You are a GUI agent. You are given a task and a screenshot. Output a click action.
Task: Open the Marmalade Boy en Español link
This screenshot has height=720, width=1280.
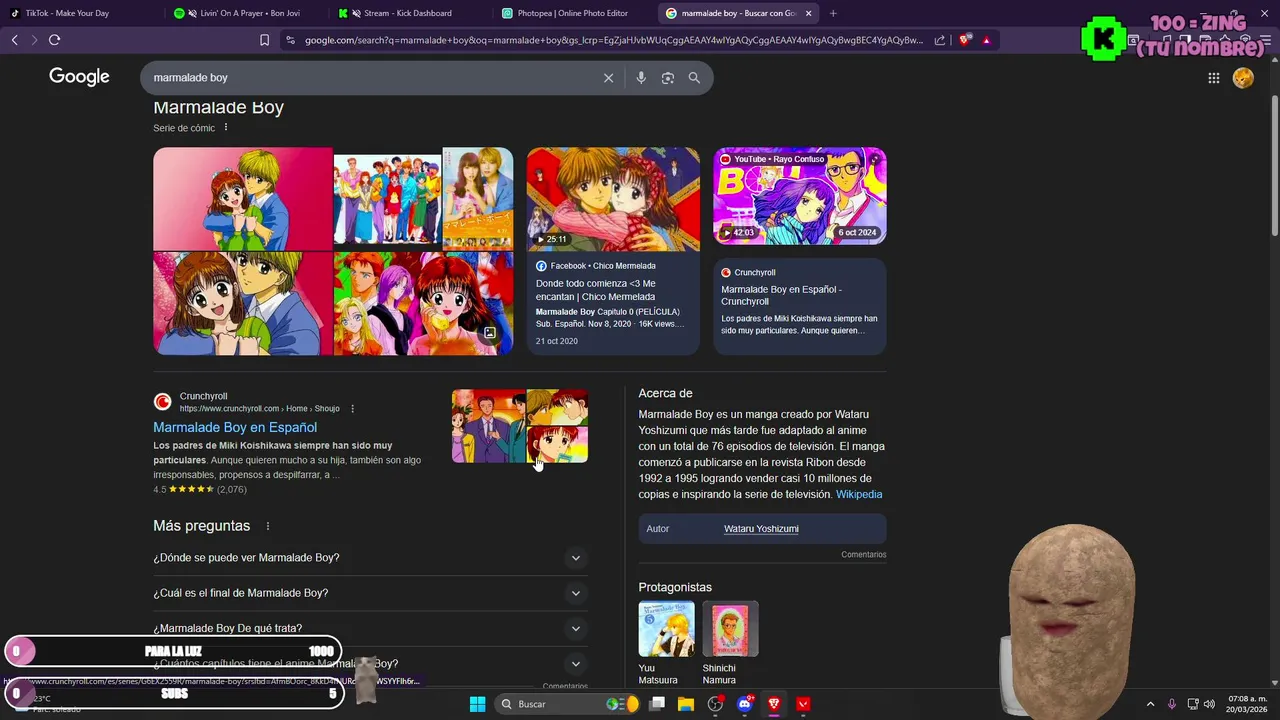pyautogui.click(x=235, y=427)
